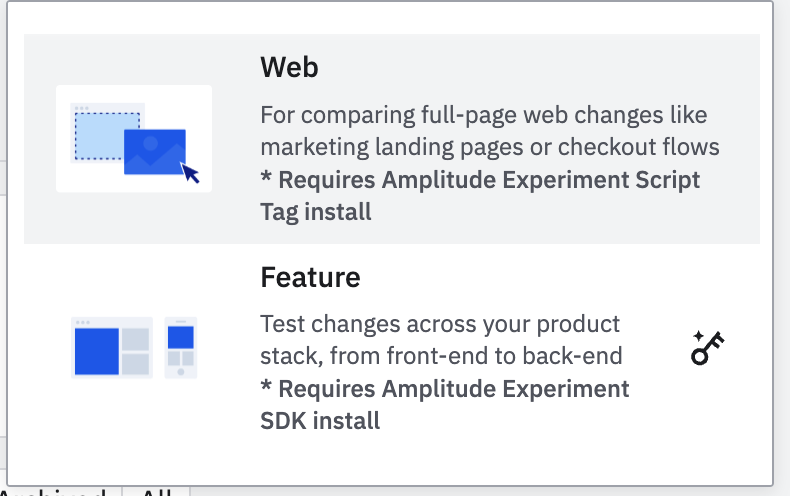Click the blue image tile in Web illustration
The width and height of the screenshot is (790, 496).
click(x=155, y=151)
